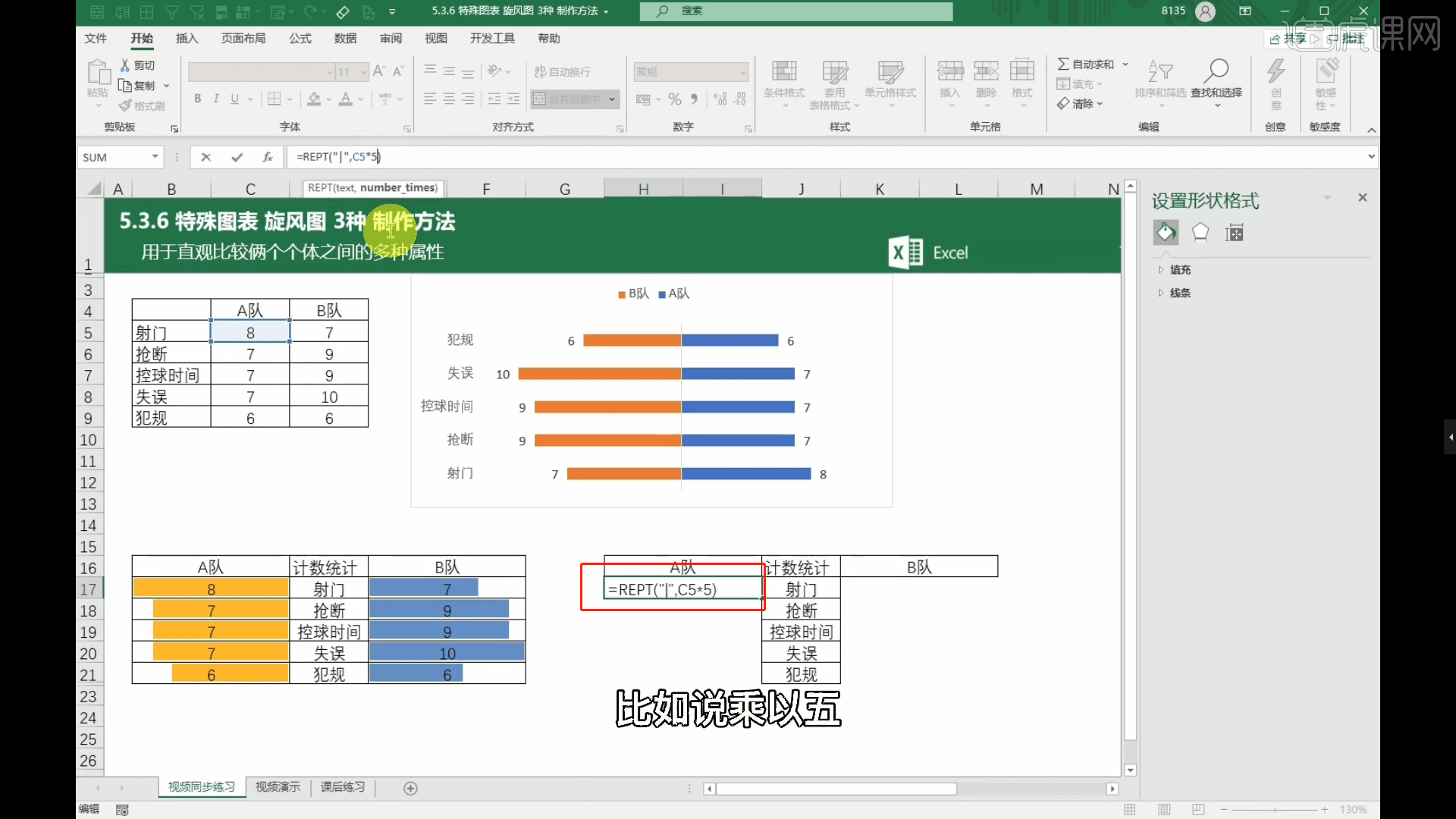Close the 设置形状格式 pane
Viewport: 1456px width, 819px height.
(x=1363, y=198)
